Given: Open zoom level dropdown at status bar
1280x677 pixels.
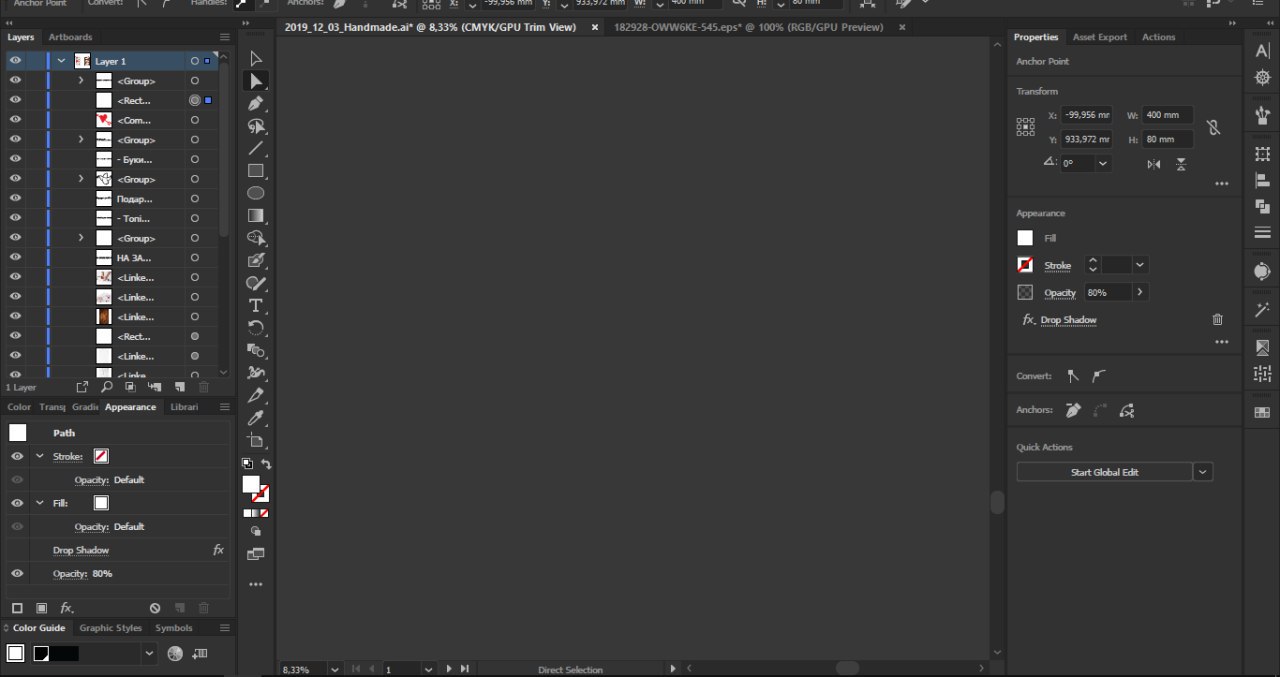Looking at the screenshot, I should (335, 669).
